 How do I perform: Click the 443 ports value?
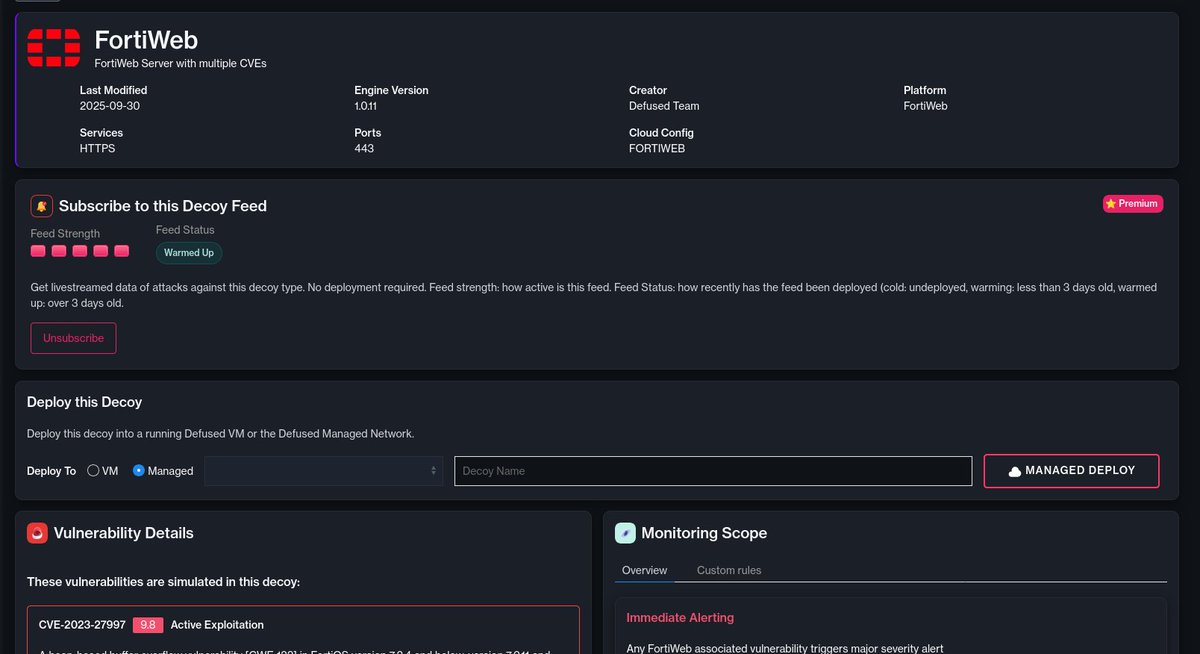(364, 149)
